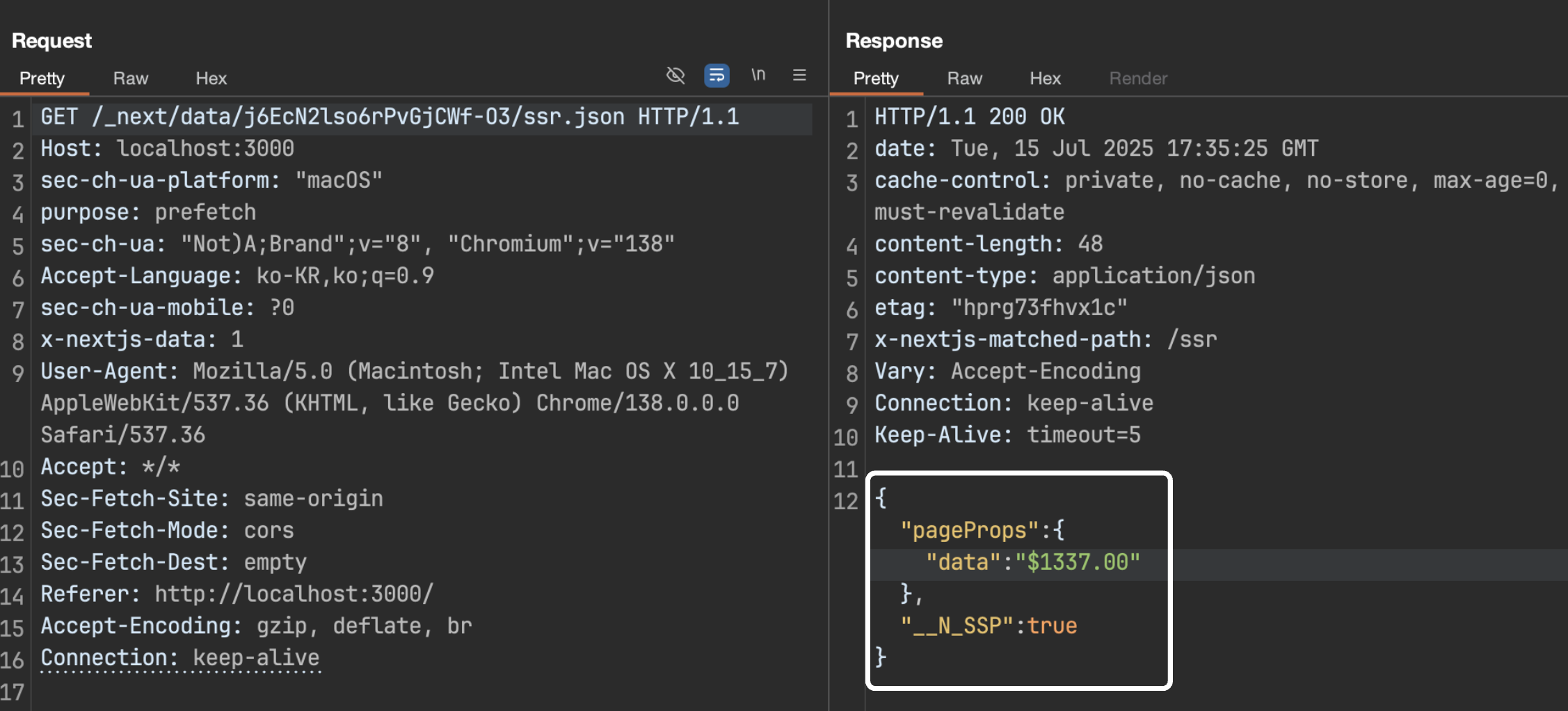Click the Accept-Encoding gzip header
Image resolution: width=1568 pixels, height=711 pixels.
coord(256,626)
